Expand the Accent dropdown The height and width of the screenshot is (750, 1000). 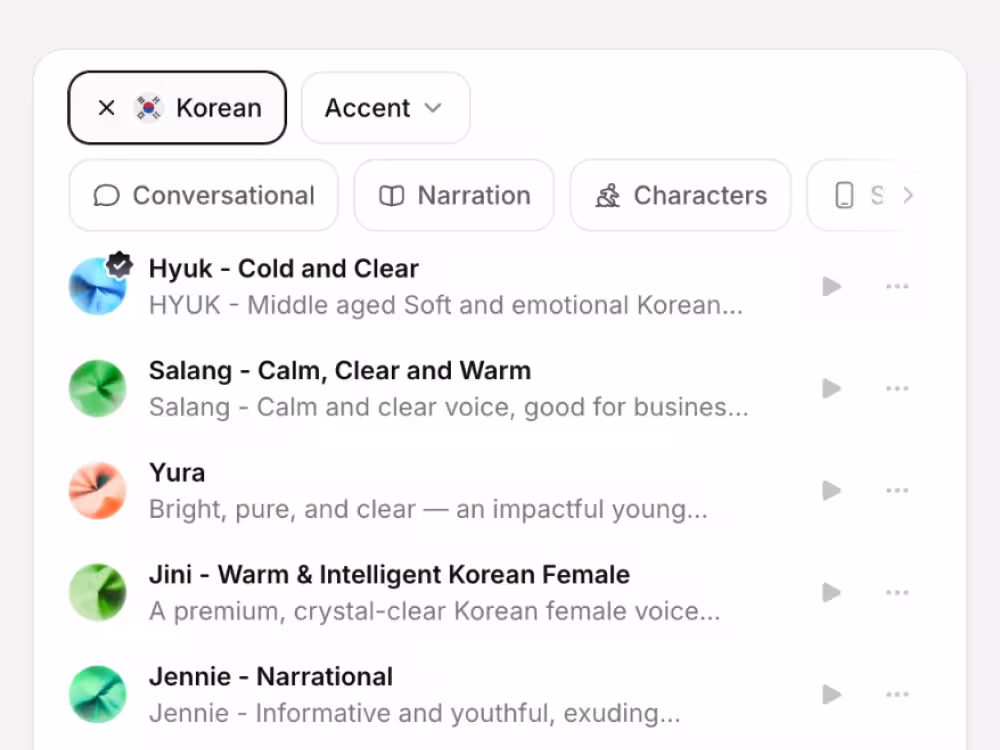point(385,108)
